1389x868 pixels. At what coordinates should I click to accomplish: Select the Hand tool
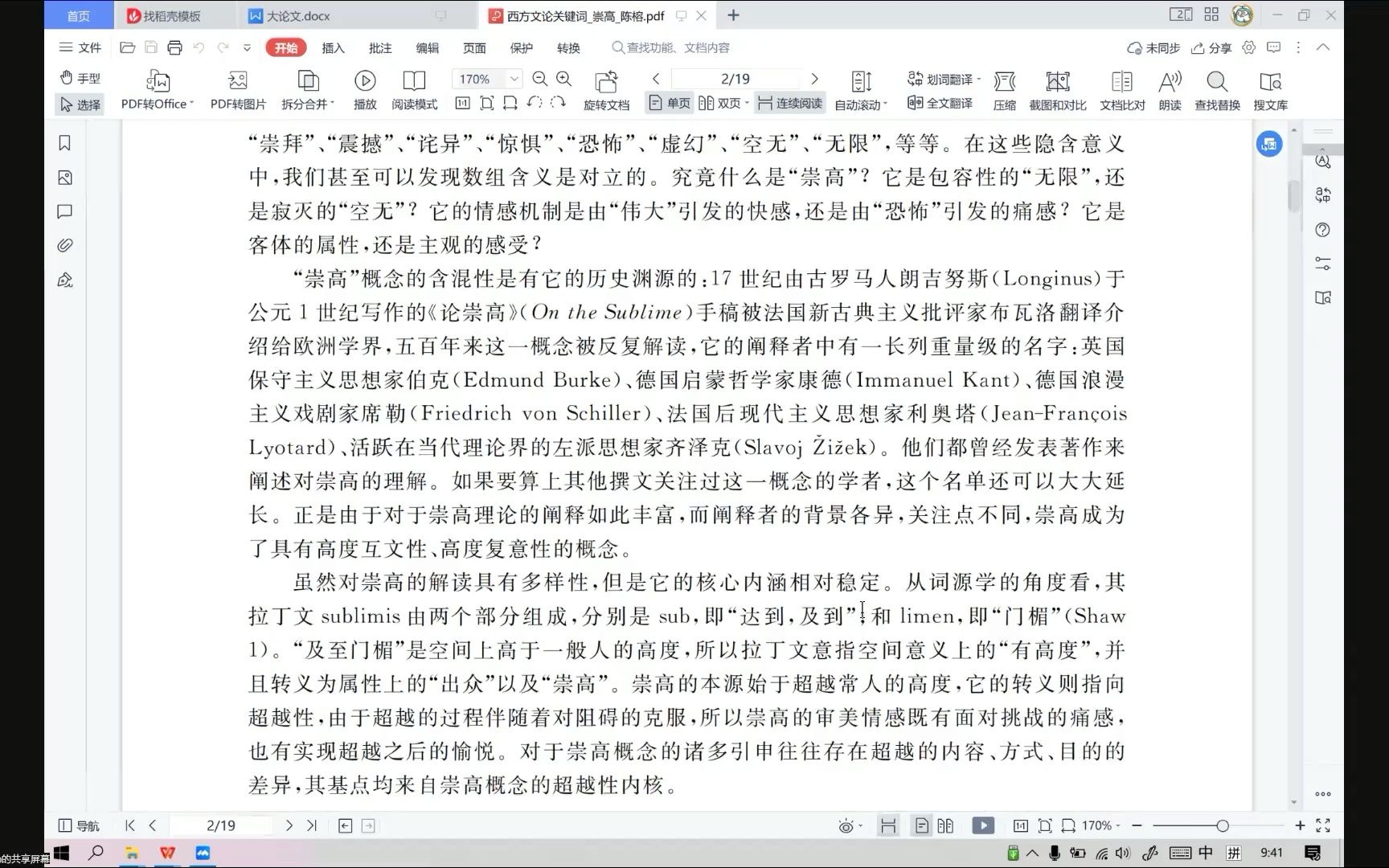pyautogui.click(x=80, y=78)
